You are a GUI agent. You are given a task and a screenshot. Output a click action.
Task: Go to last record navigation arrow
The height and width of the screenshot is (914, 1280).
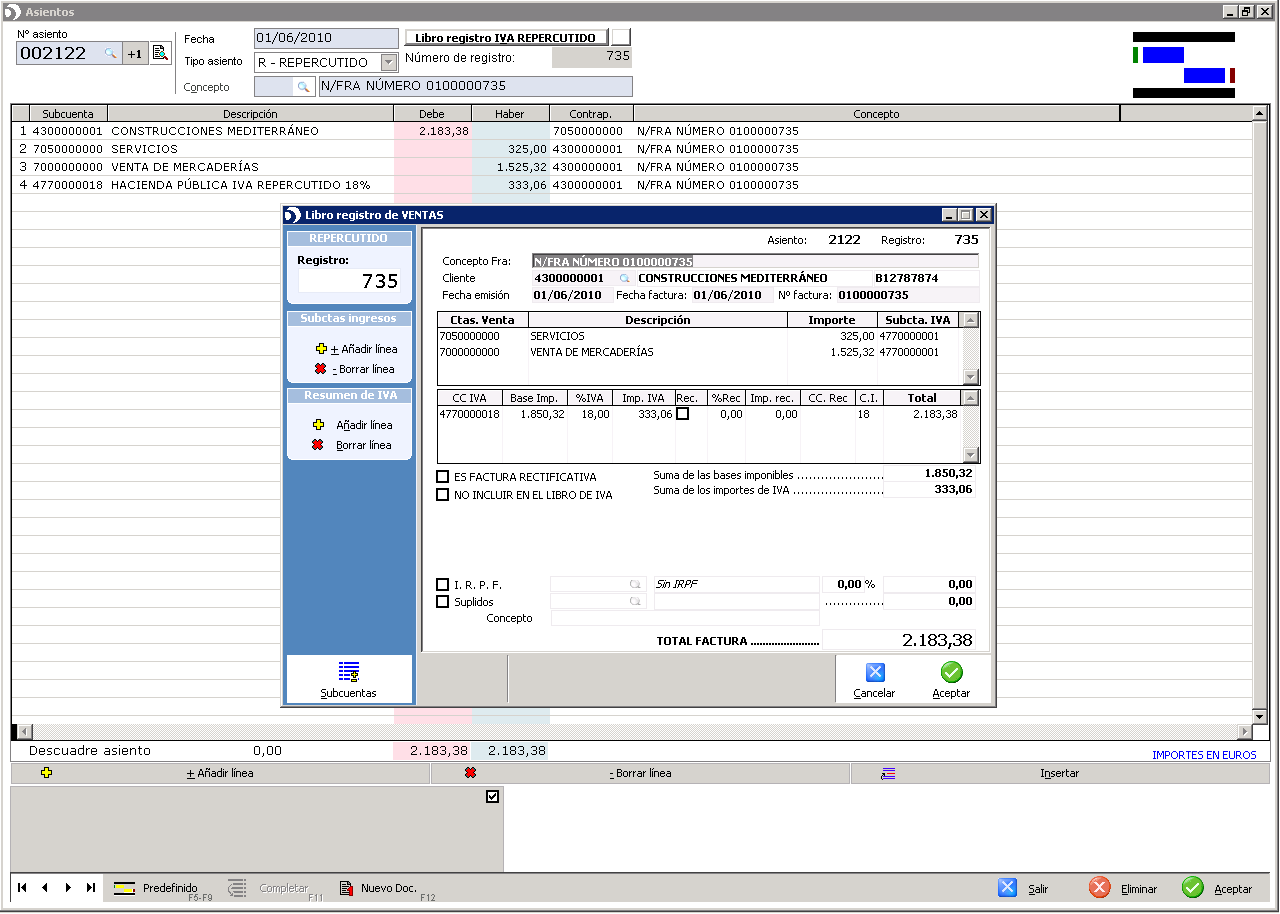[91, 887]
